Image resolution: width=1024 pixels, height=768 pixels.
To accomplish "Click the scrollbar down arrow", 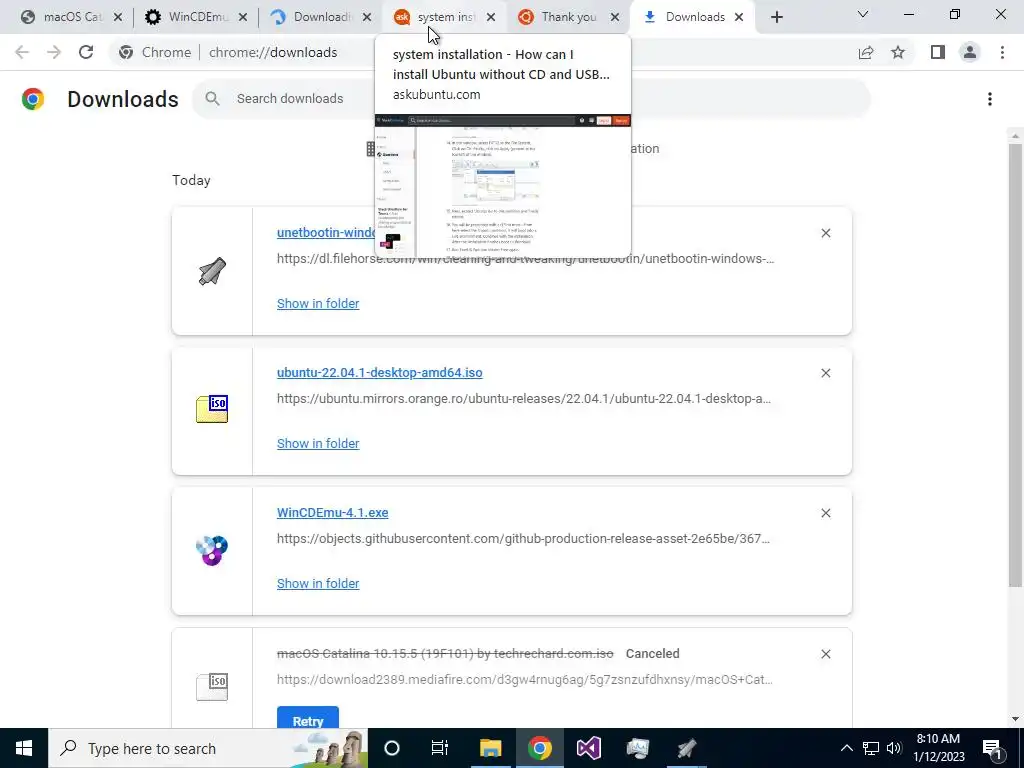I will pyautogui.click(x=1015, y=720).
